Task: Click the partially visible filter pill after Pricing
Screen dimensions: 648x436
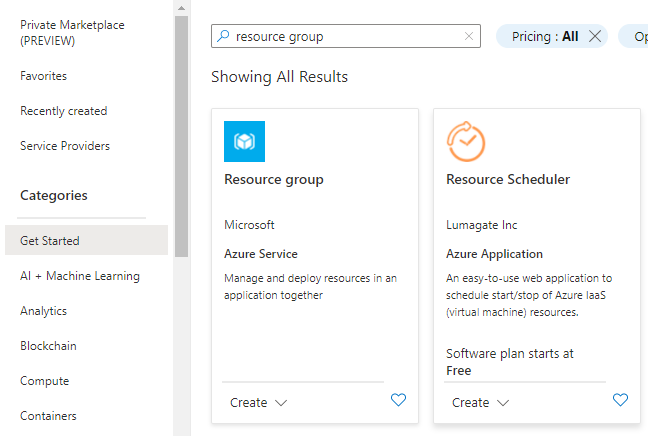Action: [x=634, y=36]
